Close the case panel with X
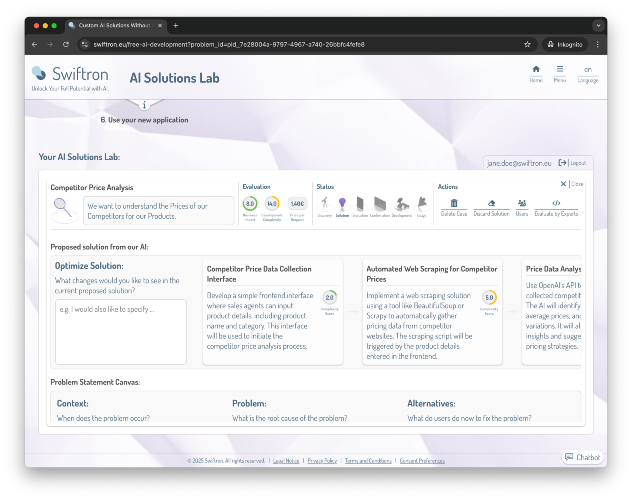 (x=563, y=184)
